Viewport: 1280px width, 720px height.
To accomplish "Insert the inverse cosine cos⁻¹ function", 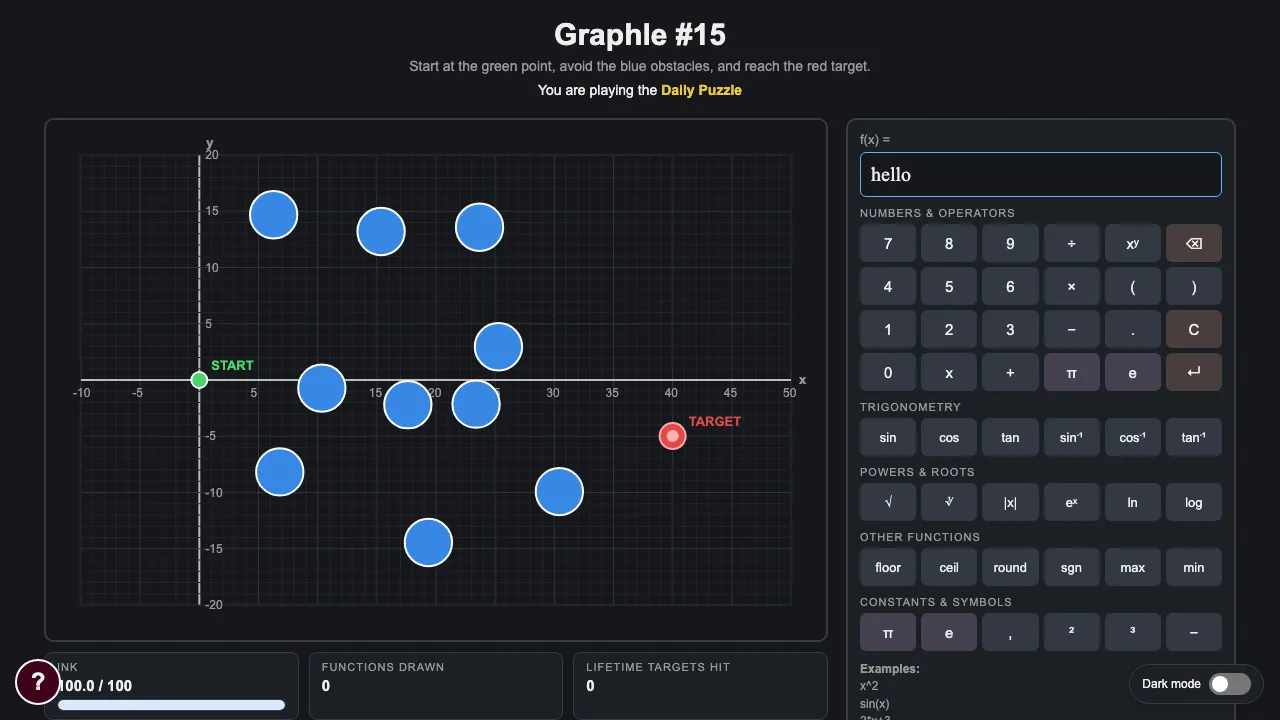I will [x=1132, y=437].
